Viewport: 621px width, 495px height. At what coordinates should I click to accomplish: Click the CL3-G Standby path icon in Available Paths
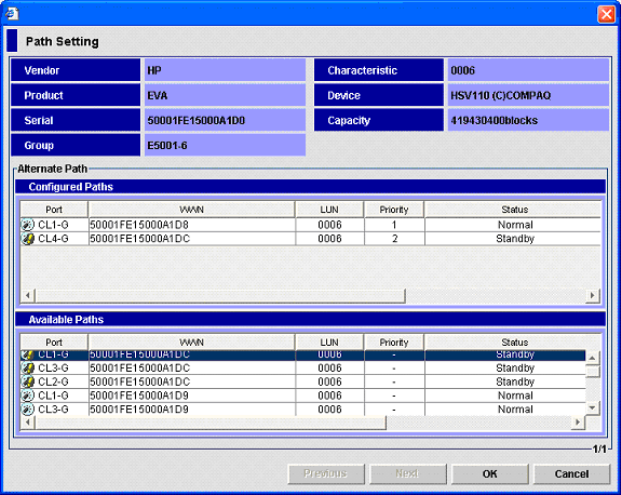[x=27, y=369]
